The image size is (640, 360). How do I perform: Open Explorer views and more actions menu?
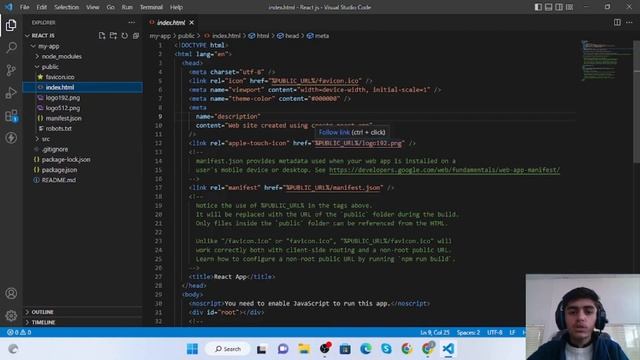click(131, 23)
